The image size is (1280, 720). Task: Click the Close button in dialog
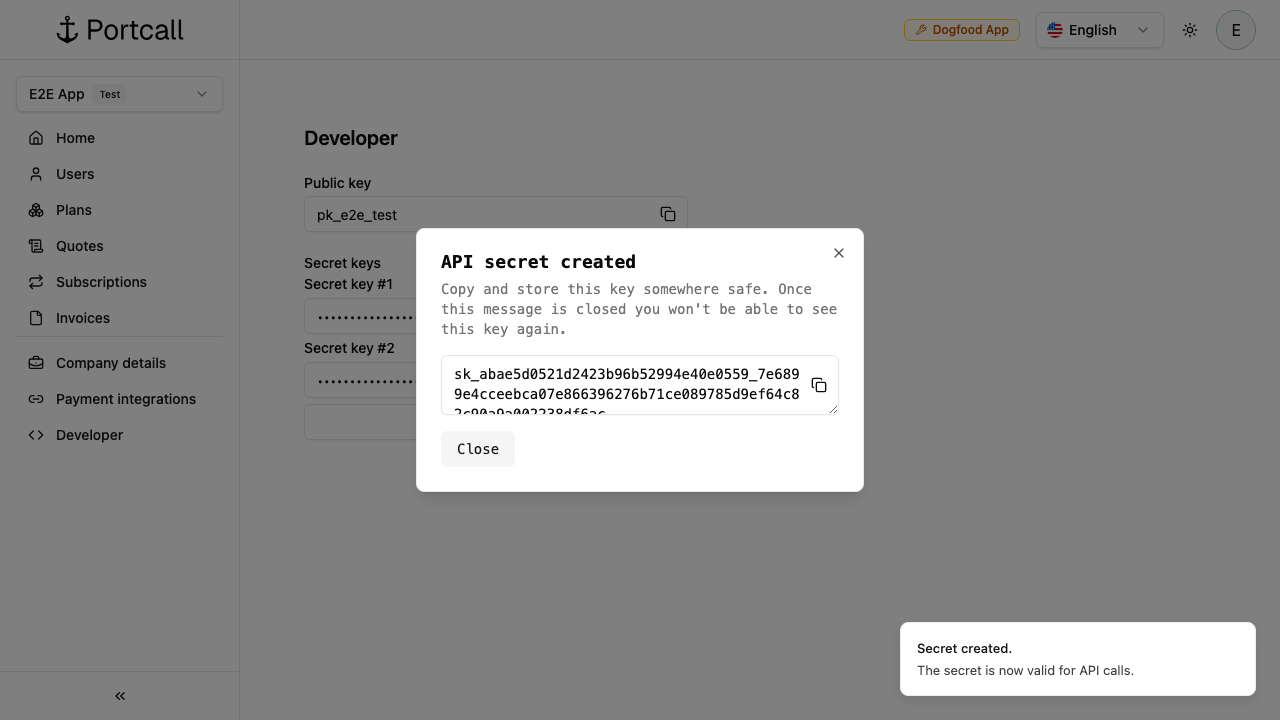pyautogui.click(x=478, y=449)
